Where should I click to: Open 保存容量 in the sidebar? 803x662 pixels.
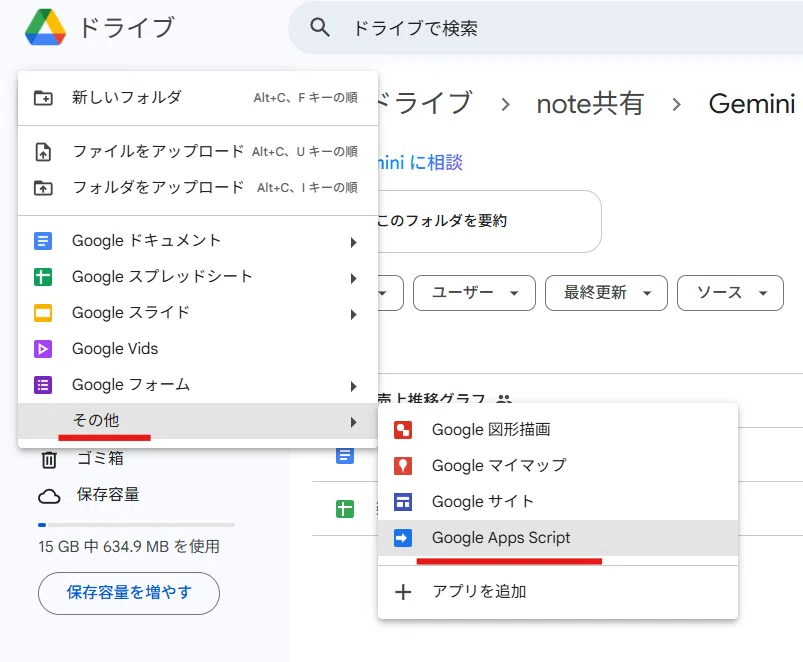click(x=108, y=495)
